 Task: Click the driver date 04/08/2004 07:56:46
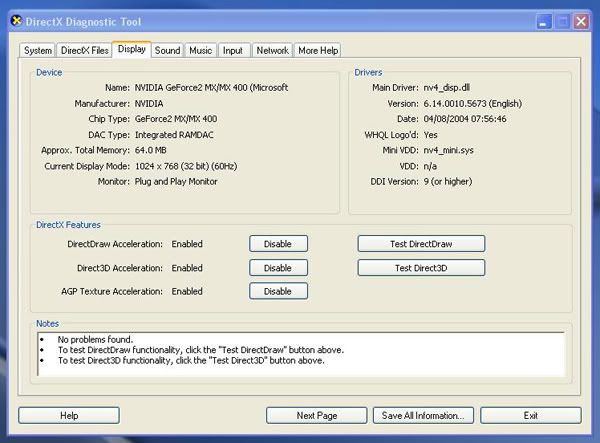click(x=465, y=119)
